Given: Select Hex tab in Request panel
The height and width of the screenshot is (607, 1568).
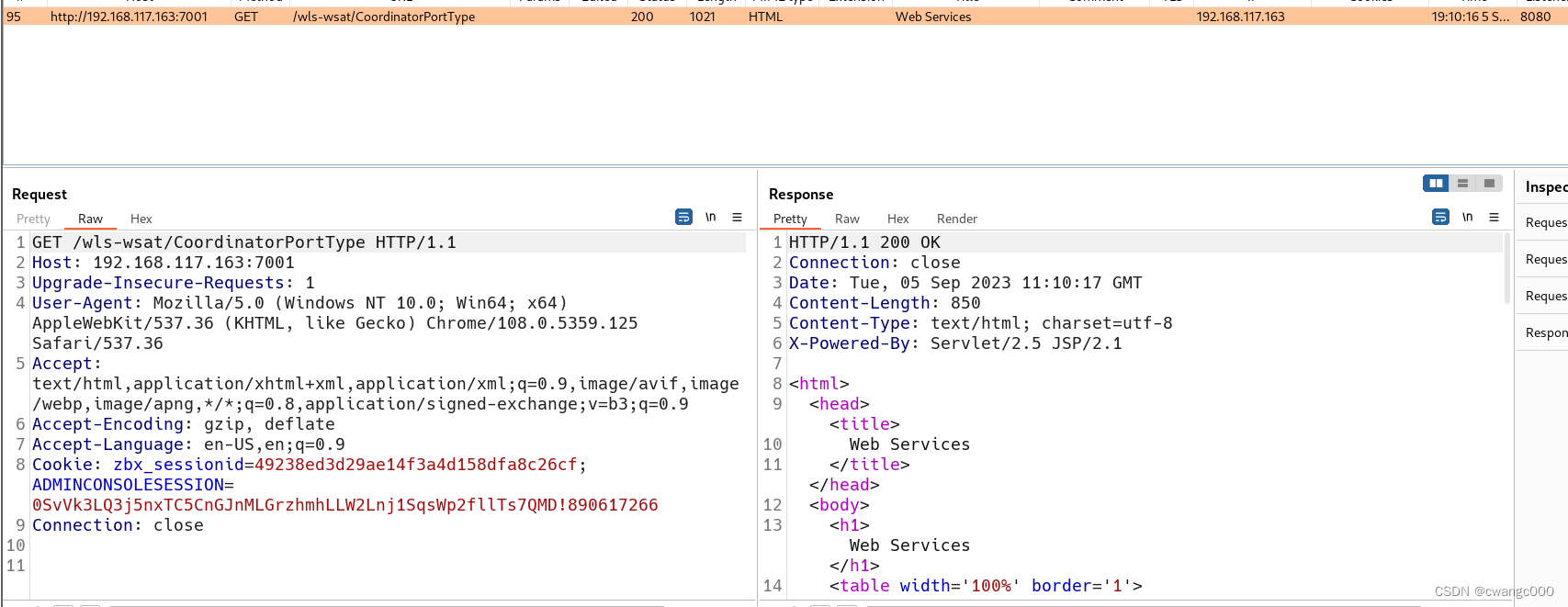Looking at the screenshot, I should (x=141, y=219).
